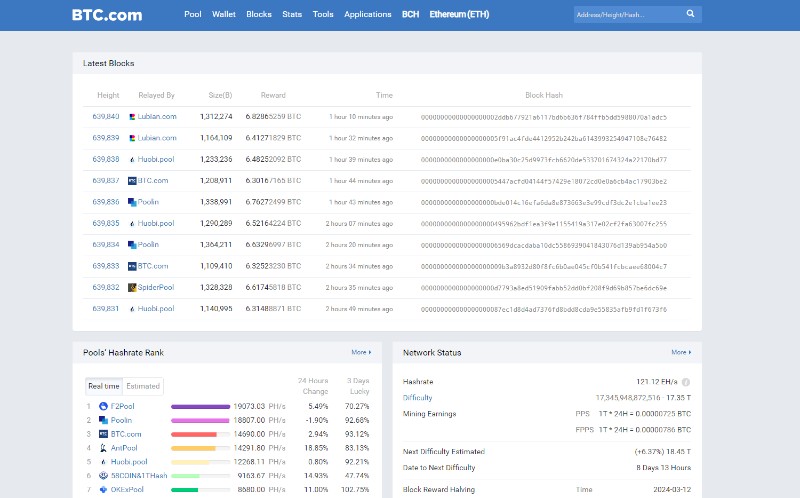The image size is (800, 498).
Task: Switch to BCH explorer
Action: (411, 14)
